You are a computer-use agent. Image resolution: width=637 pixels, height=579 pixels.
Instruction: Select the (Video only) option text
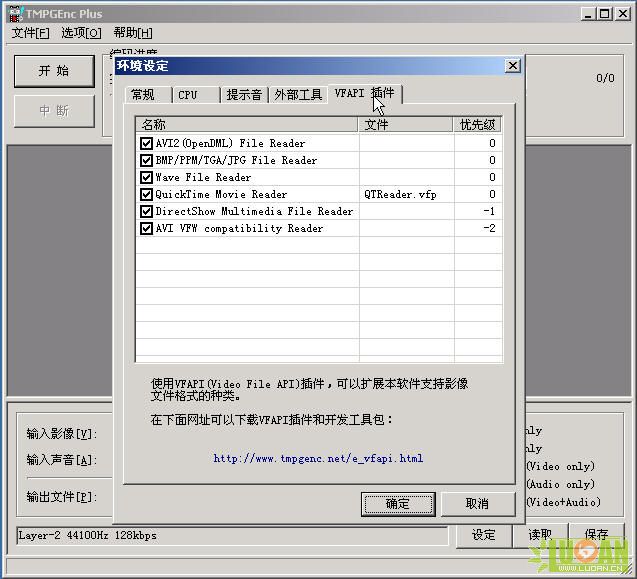[560, 466]
